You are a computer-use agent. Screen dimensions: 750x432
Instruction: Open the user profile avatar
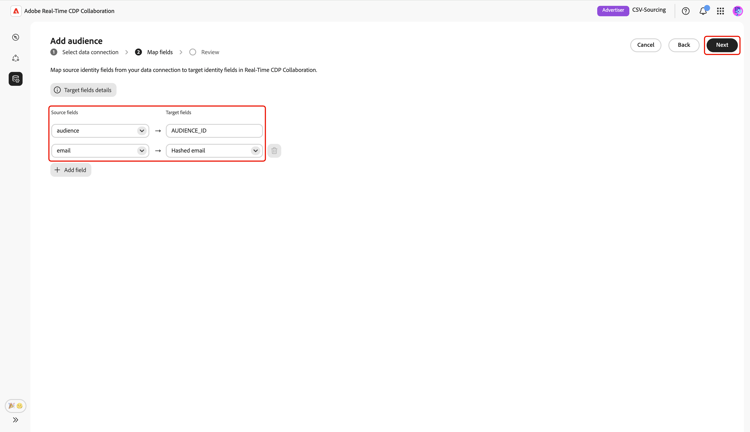738,11
